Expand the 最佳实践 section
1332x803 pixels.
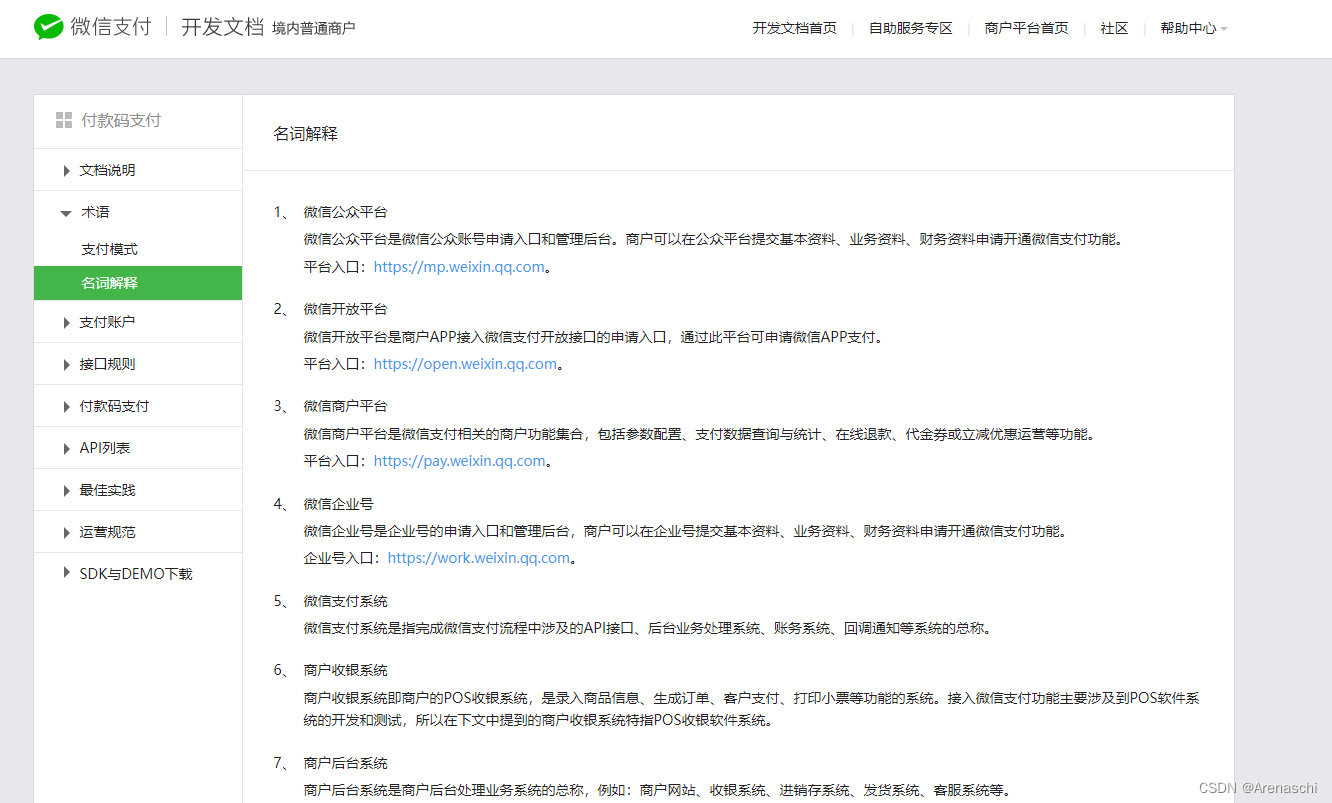point(108,489)
